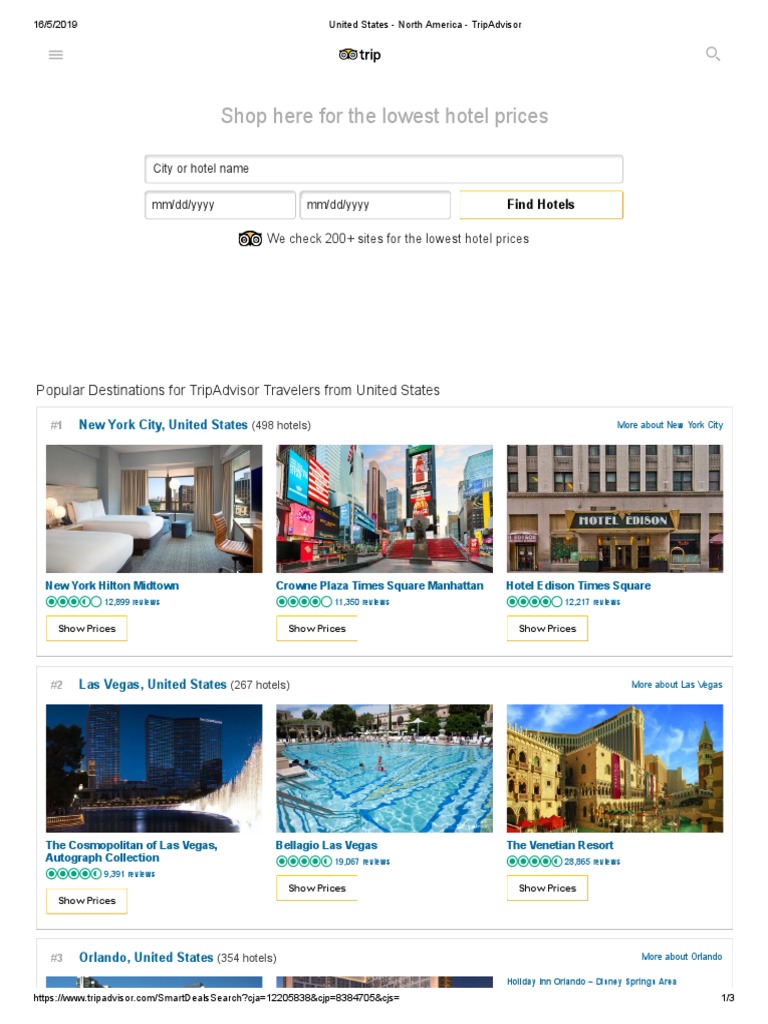This screenshot has height=1024, width=768.
Task: Open the Las Vegas, United States heading
Action: (153, 684)
